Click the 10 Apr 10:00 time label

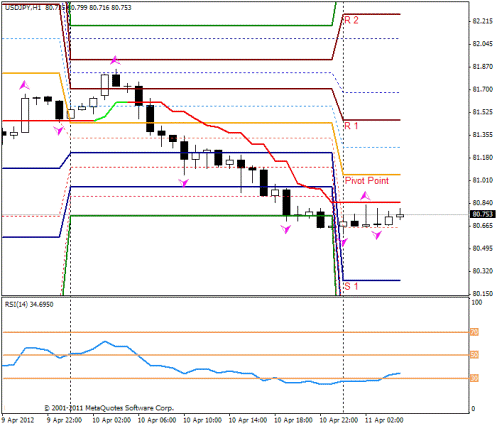[x=202, y=420]
